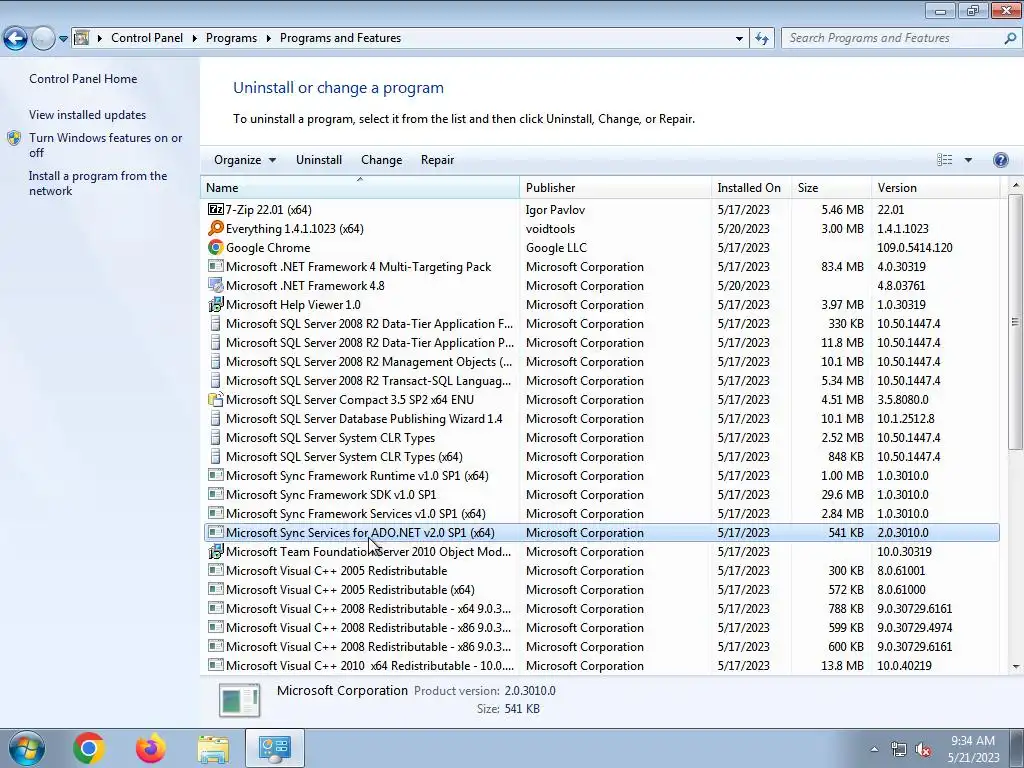Select Microsoft Sync Framework Runtime v1.0 SP1 (x64)
The width and height of the screenshot is (1024, 768).
point(601,475)
